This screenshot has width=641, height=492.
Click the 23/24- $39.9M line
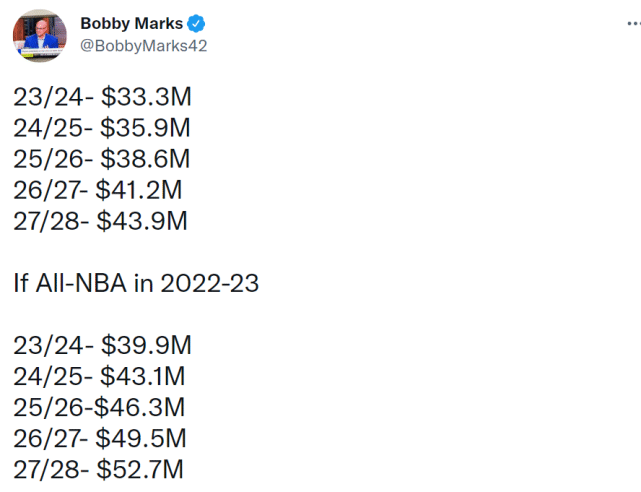point(102,345)
